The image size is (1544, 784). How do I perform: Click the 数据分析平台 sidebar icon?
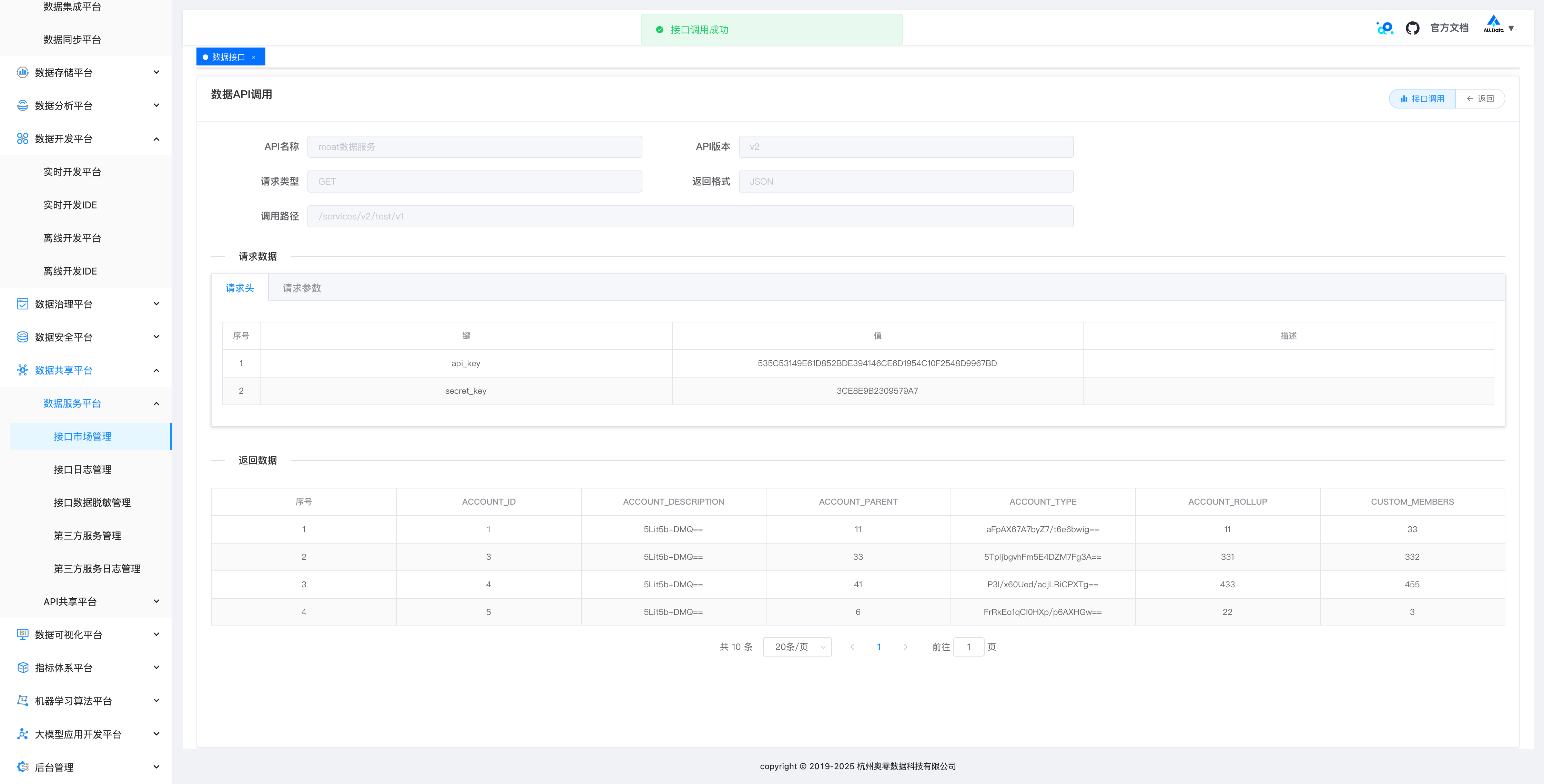pos(23,105)
